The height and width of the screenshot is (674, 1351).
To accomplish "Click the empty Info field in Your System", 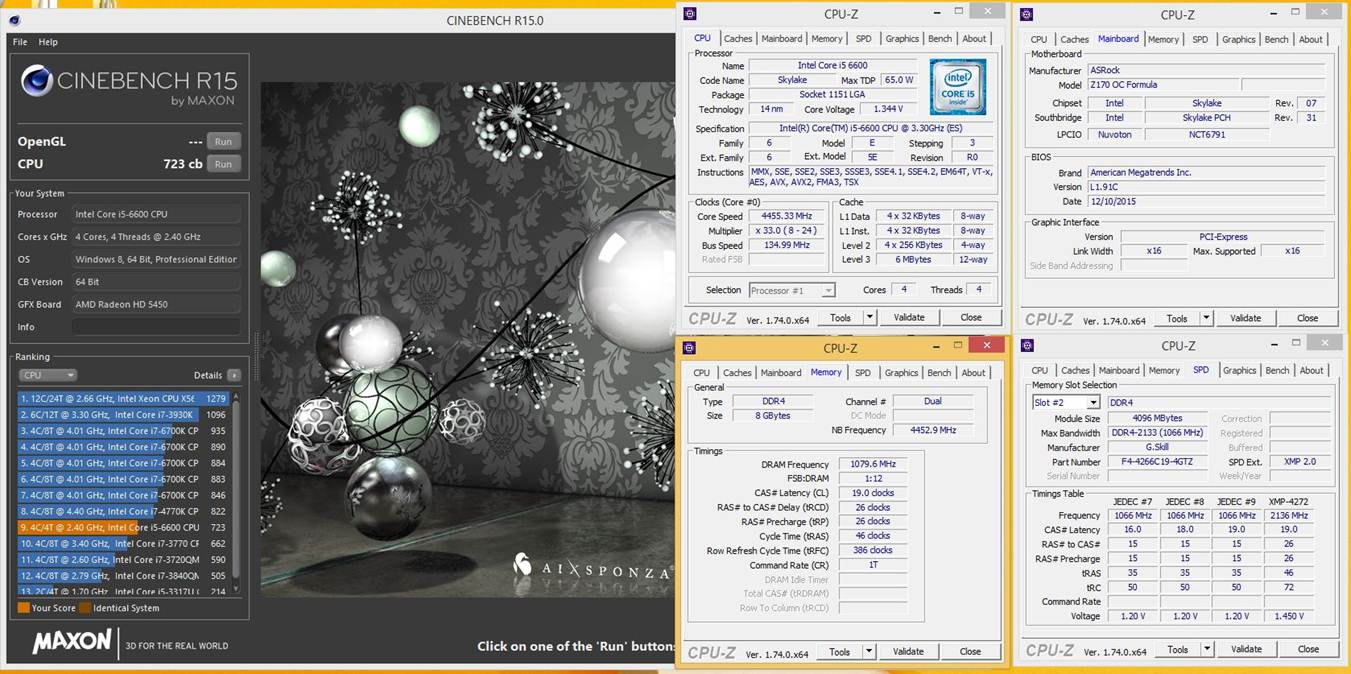I will click(x=155, y=327).
